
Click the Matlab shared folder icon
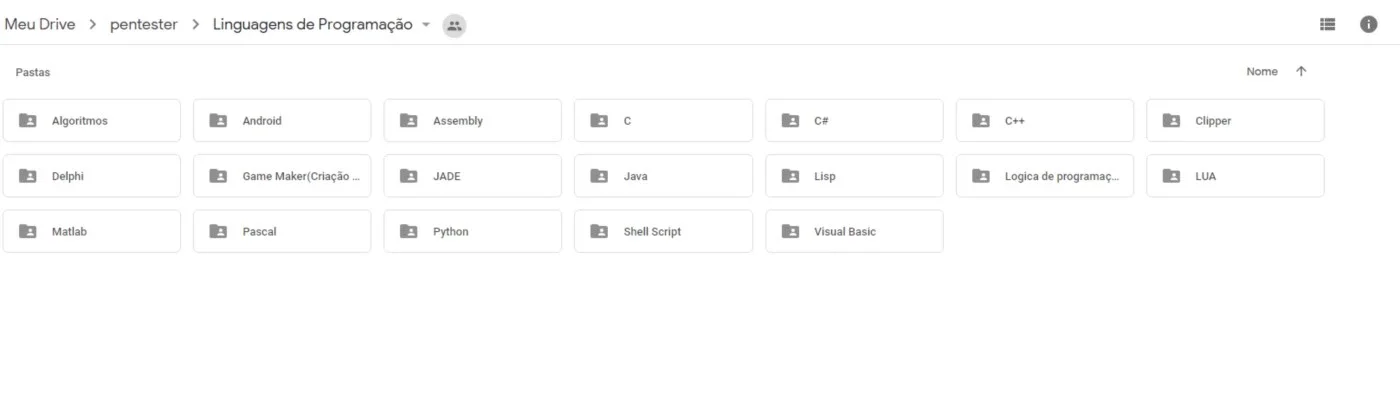click(x=27, y=231)
